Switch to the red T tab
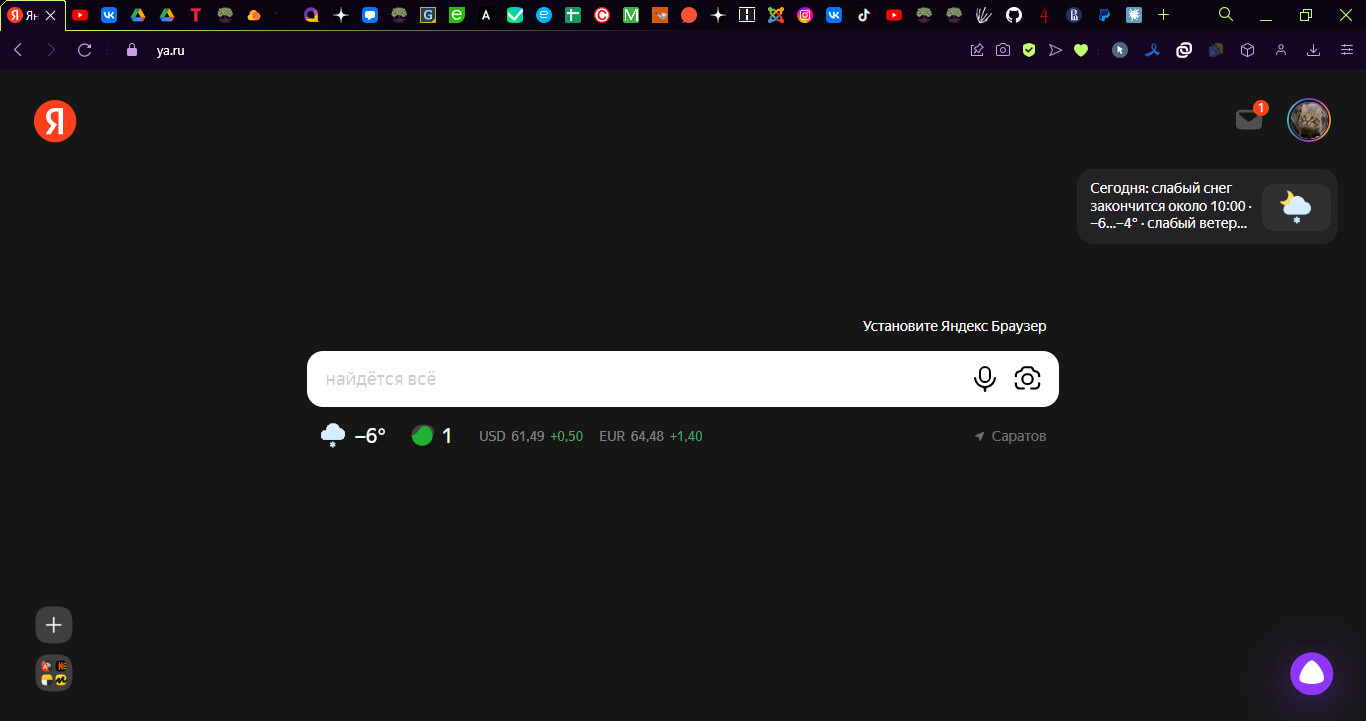 click(196, 15)
